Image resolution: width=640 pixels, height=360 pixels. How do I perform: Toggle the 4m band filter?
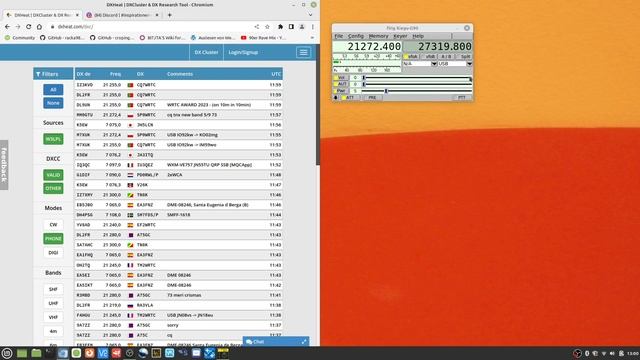click(x=53, y=331)
